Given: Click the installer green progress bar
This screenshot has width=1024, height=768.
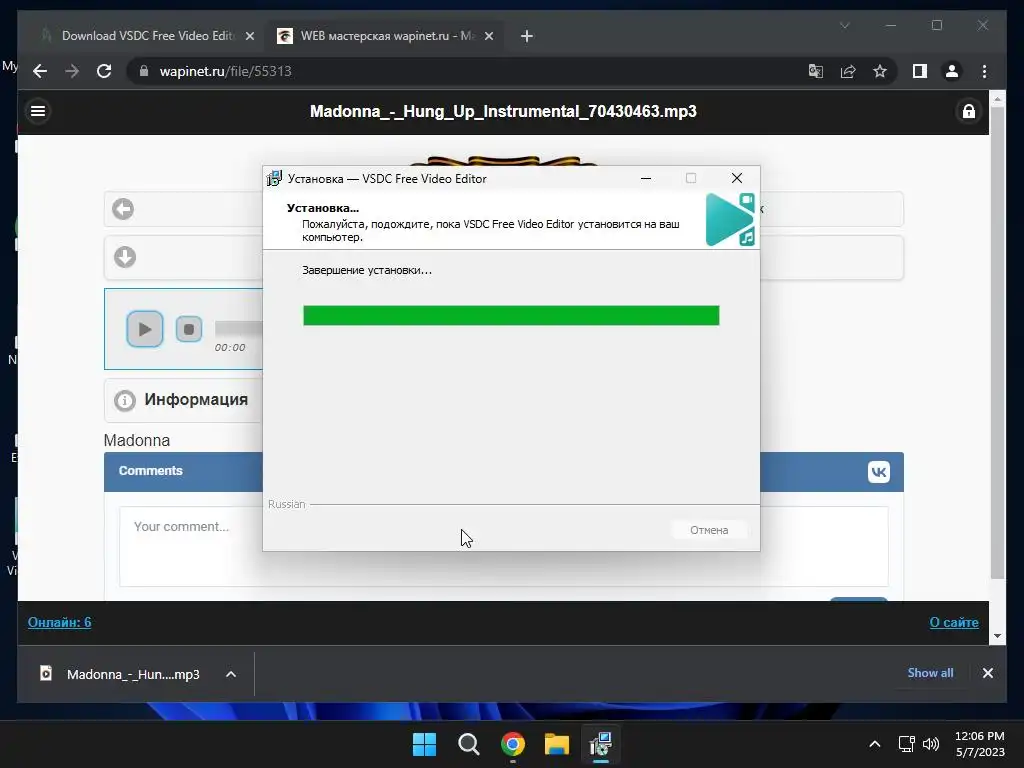Looking at the screenshot, I should [511, 315].
